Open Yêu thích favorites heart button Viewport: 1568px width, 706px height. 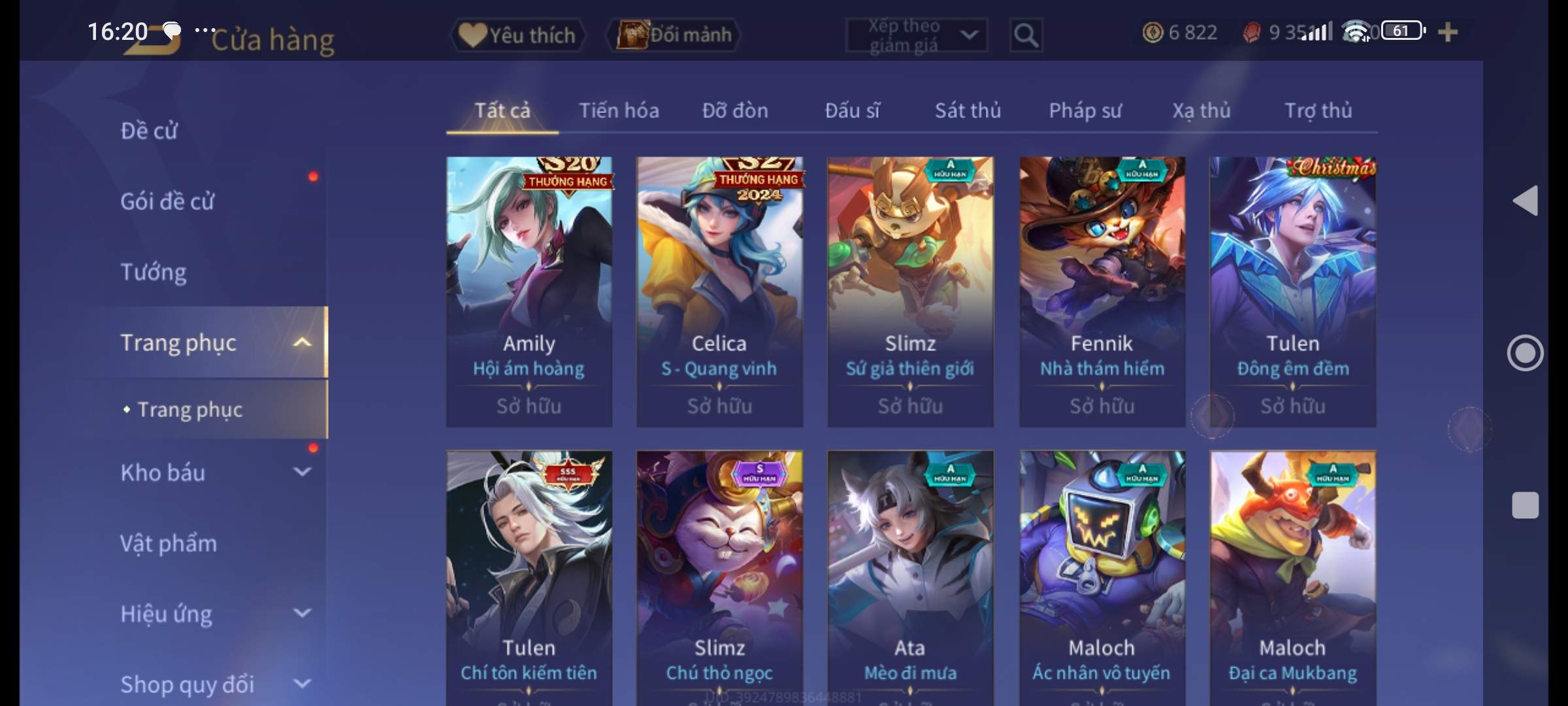click(x=518, y=35)
